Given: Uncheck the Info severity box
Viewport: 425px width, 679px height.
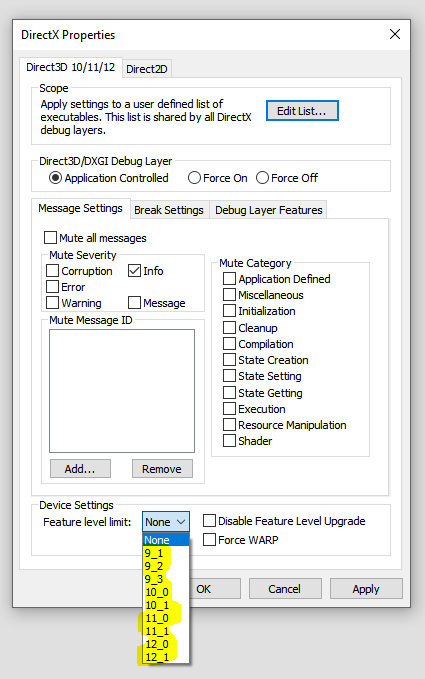Looking at the screenshot, I should (x=134, y=271).
